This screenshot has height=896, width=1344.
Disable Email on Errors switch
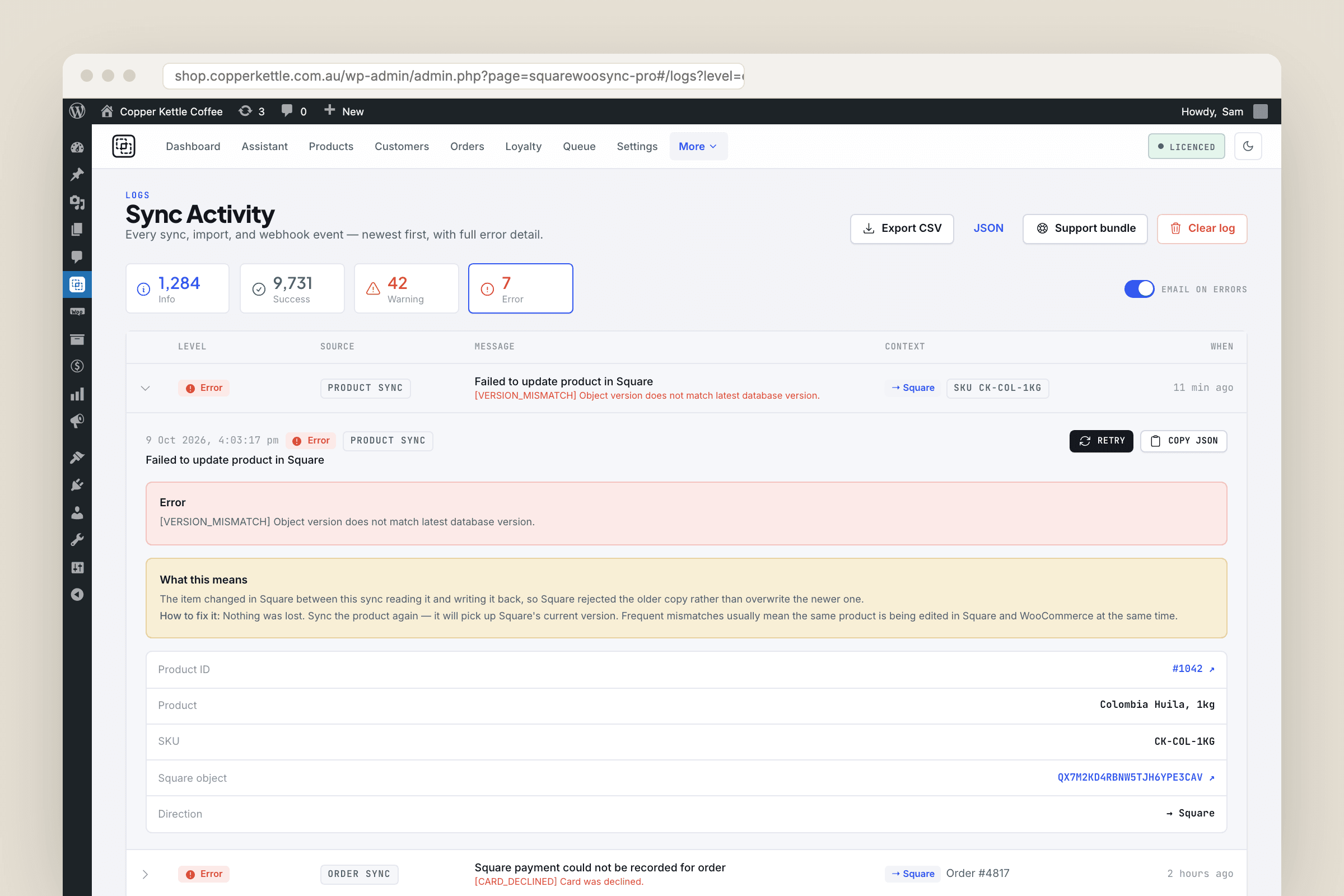pos(1139,289)
